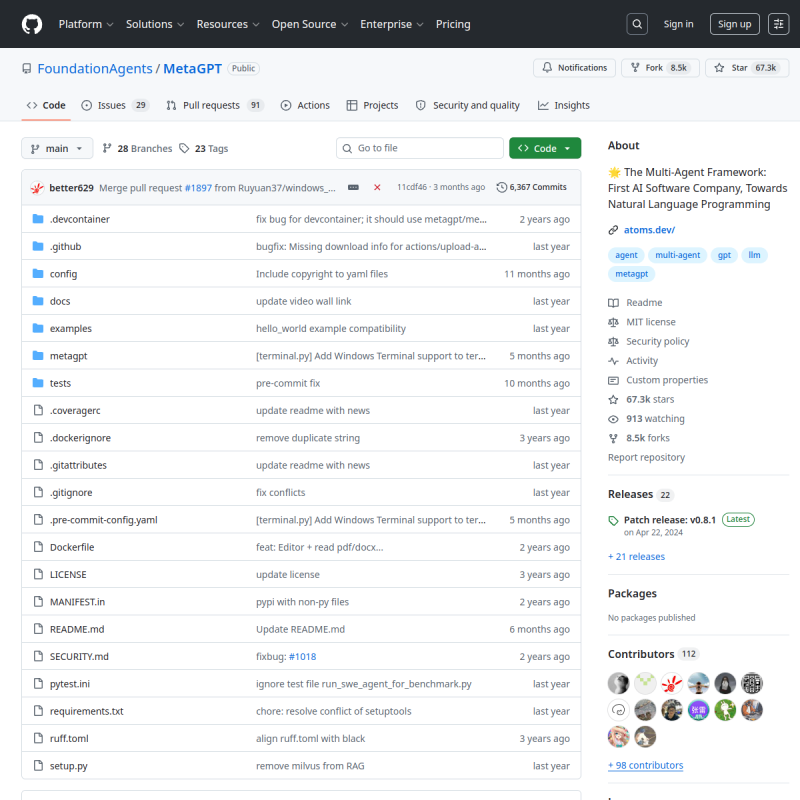Viewport: 800px width, 800px height.
Task: Click the eye icon beside 913 watching
Action: coord(613,419)
